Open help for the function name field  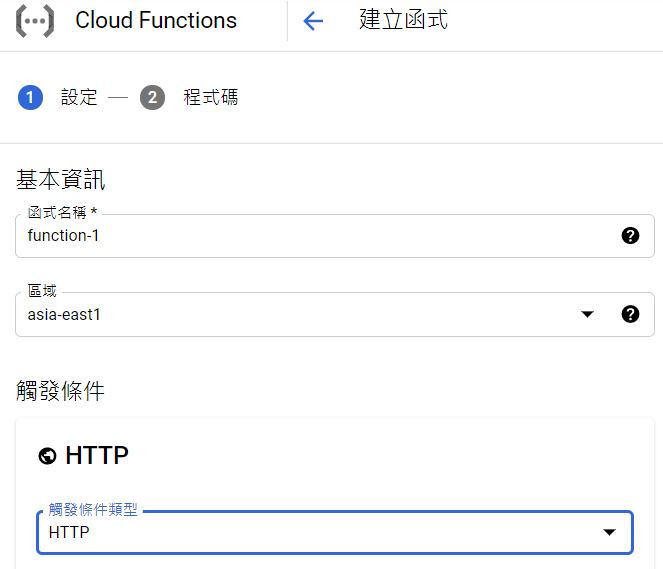click(630, 235)
